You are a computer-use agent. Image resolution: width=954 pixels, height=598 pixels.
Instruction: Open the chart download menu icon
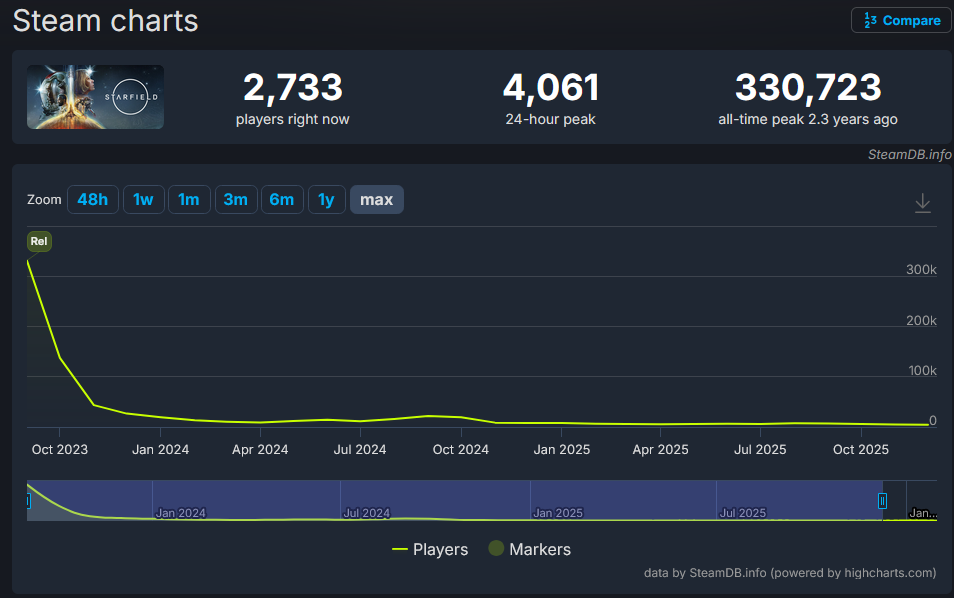(x=922, y=203)
